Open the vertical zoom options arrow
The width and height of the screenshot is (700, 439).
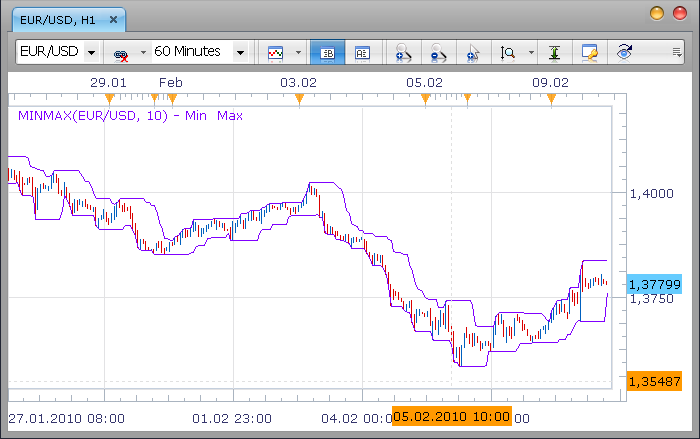point(531,52)
